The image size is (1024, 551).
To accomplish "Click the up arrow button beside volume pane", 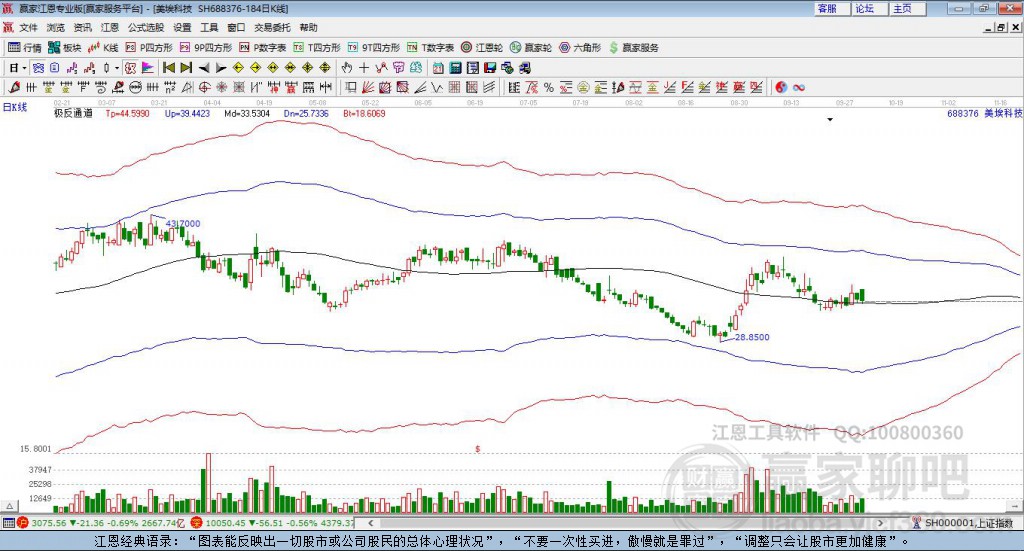I will tap(9, 506).
